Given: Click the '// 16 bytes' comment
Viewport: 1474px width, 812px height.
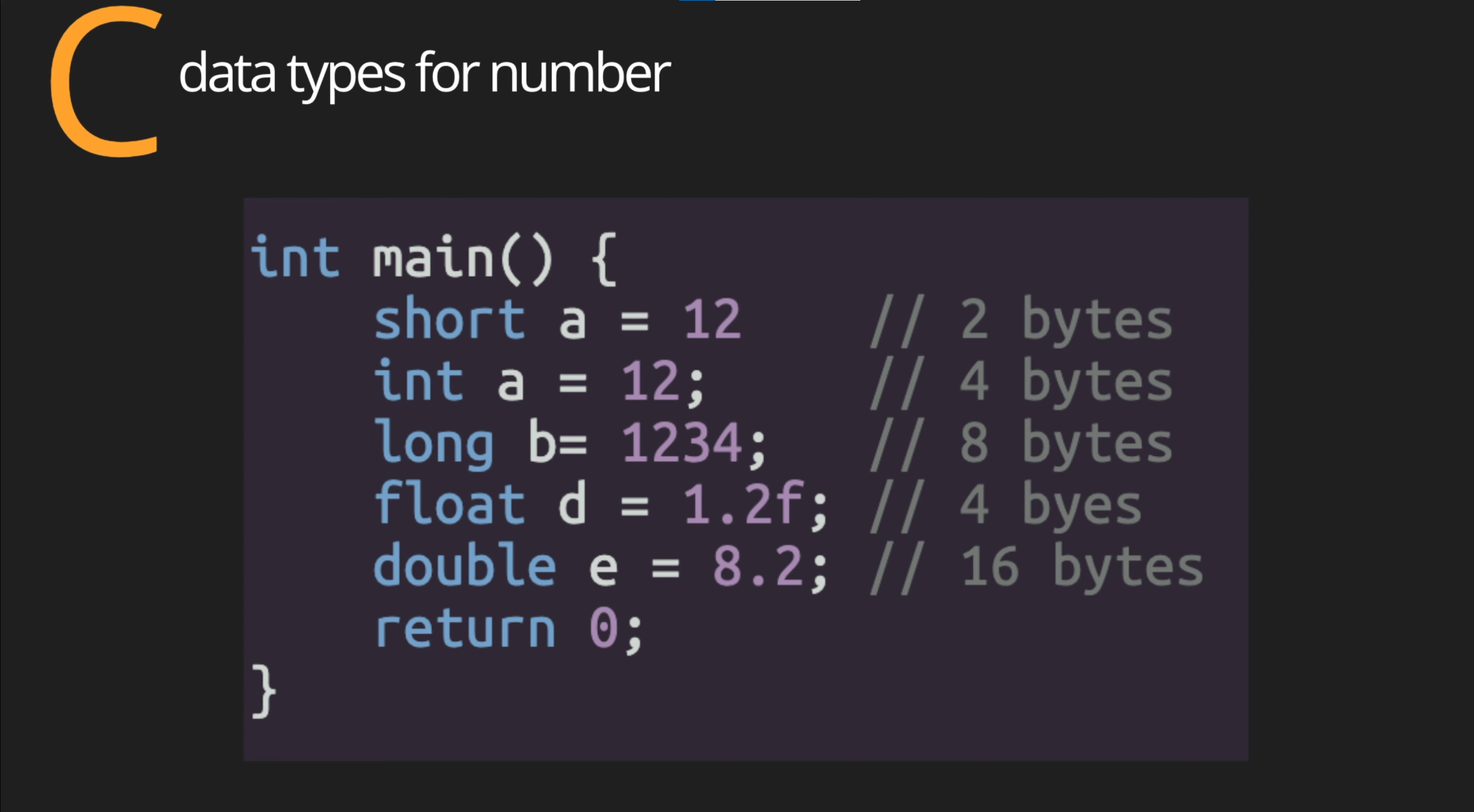Looking at the screenshot, I should coord(1036,567).
